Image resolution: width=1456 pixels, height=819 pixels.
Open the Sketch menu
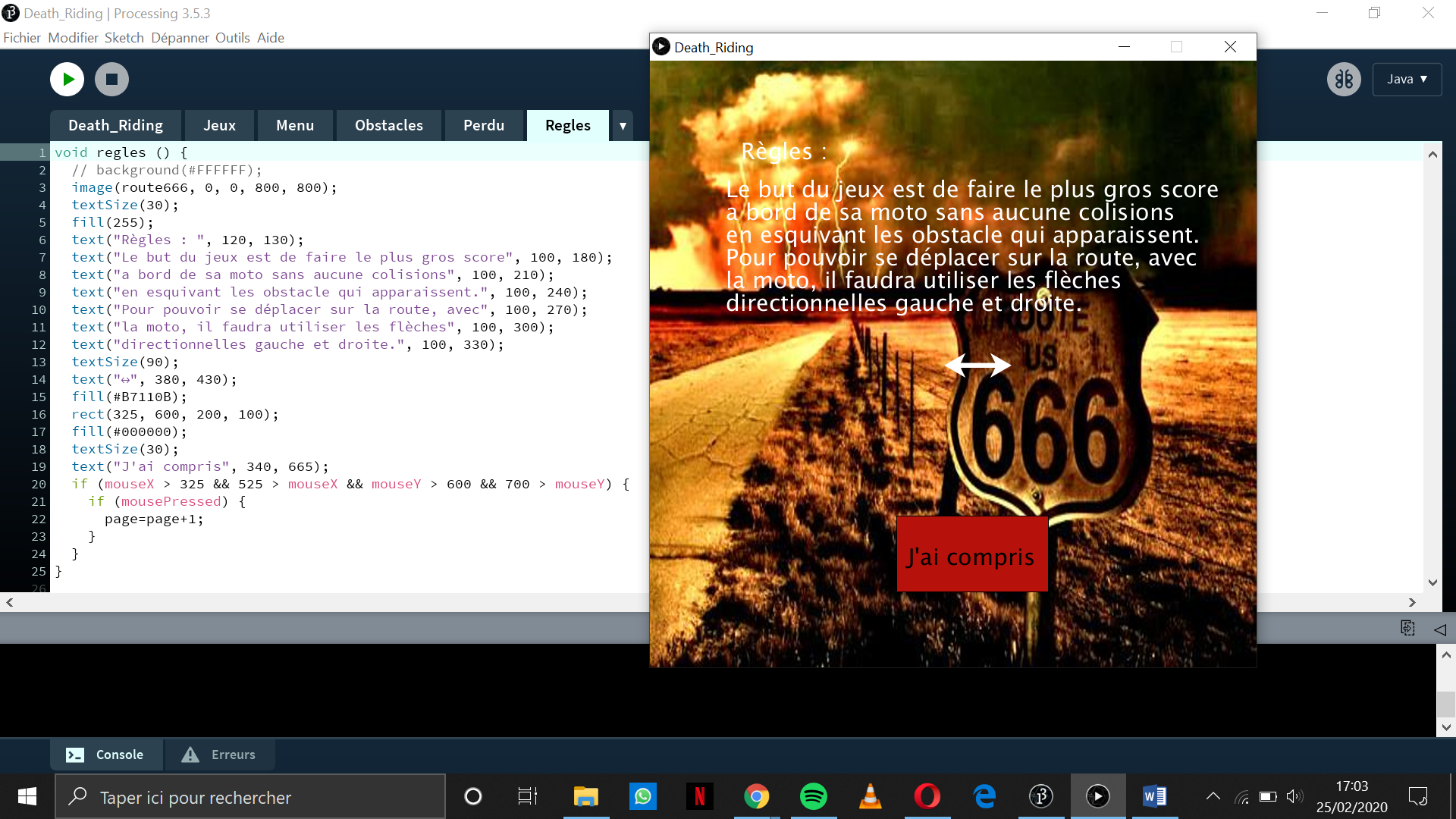click(x=124, y=38)
